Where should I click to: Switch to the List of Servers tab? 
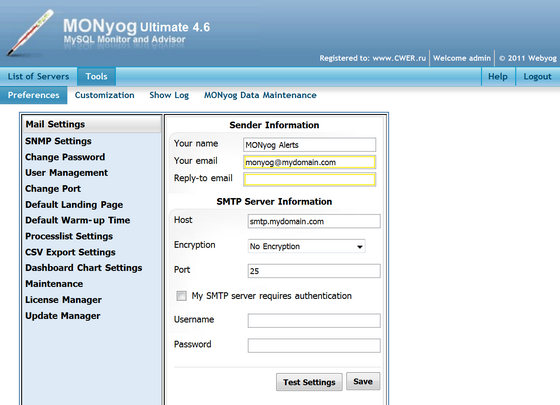(x=38, y=76)
